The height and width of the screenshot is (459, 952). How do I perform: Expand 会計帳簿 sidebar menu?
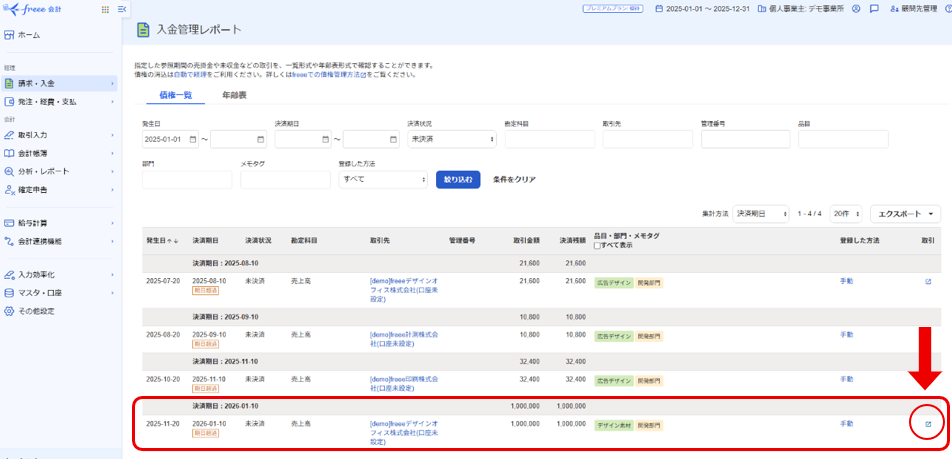(x=58, y=153)
